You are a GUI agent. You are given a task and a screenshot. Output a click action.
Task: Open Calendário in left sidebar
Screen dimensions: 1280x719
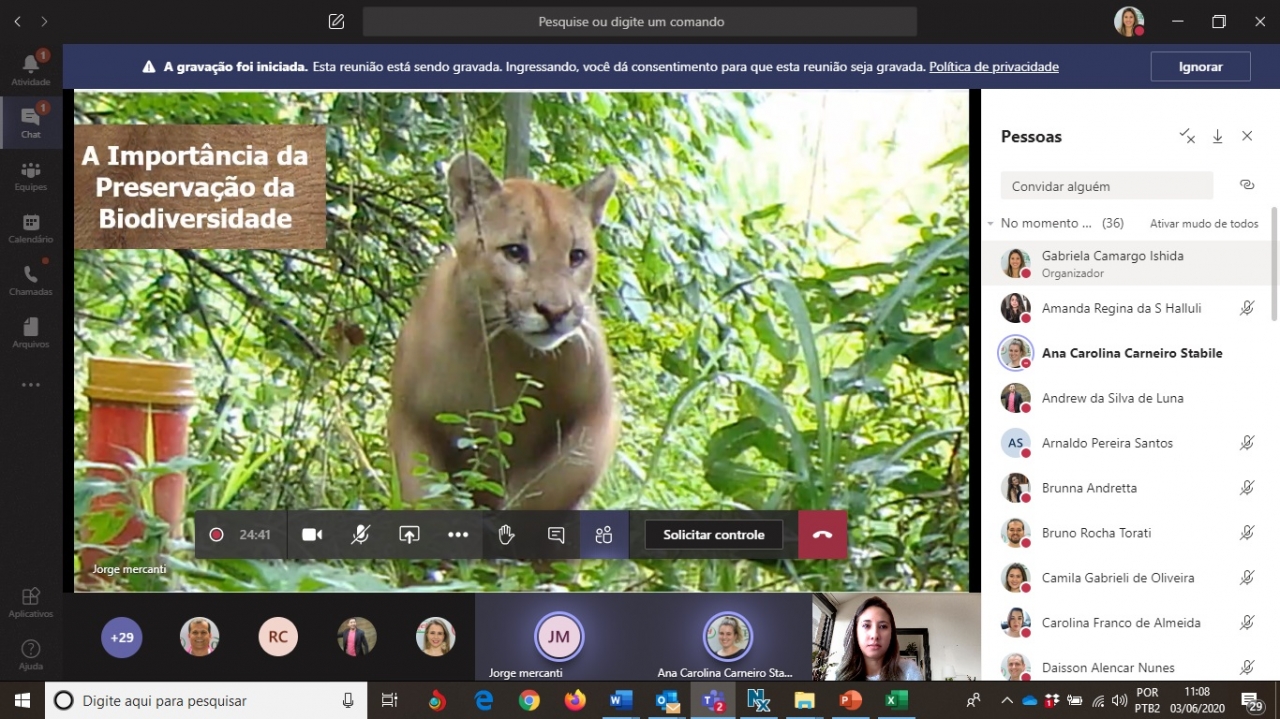[x=31, y=228]
